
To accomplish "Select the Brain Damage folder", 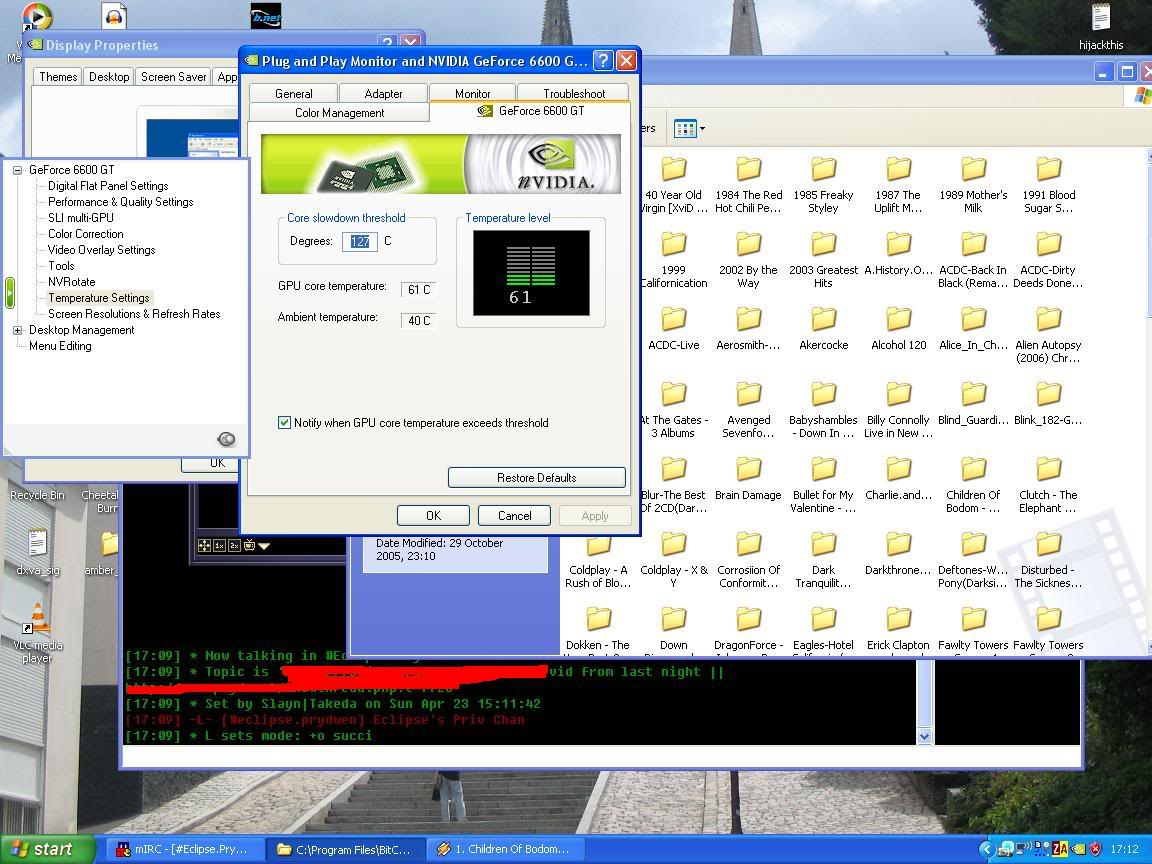I will point(749,478).
